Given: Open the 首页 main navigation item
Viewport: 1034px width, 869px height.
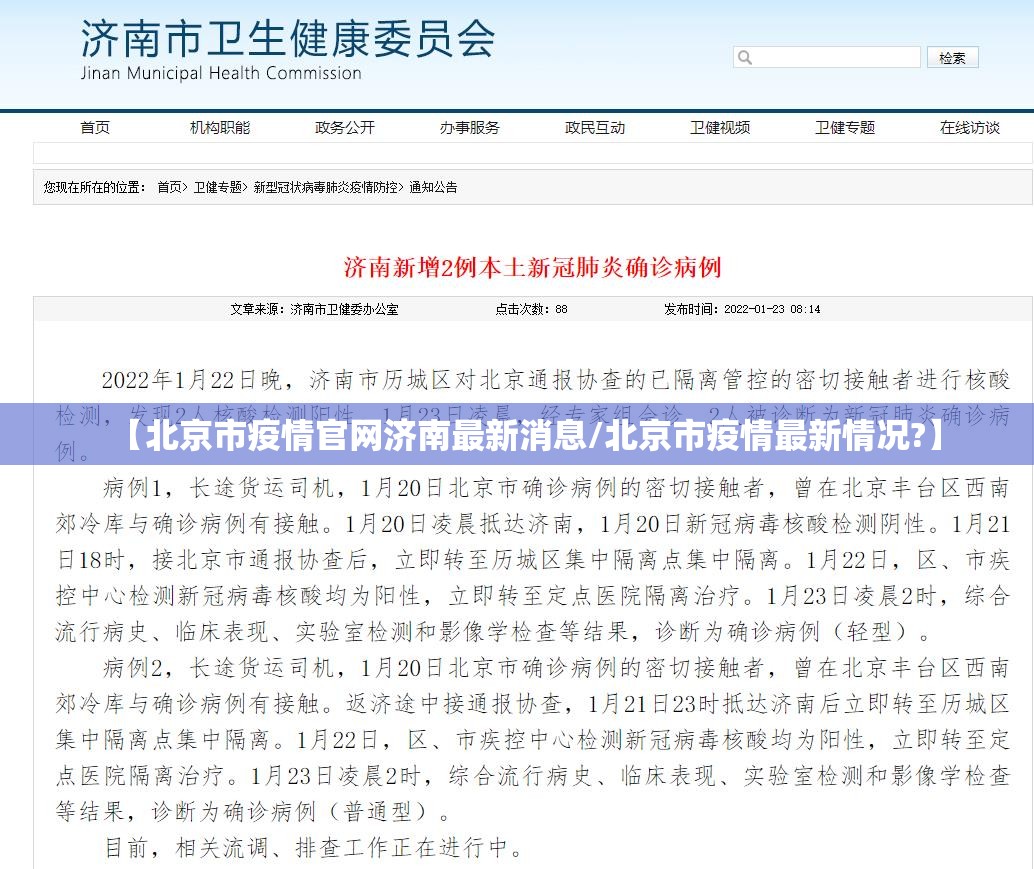Looking at the screenshot, I should pos(95,127).
